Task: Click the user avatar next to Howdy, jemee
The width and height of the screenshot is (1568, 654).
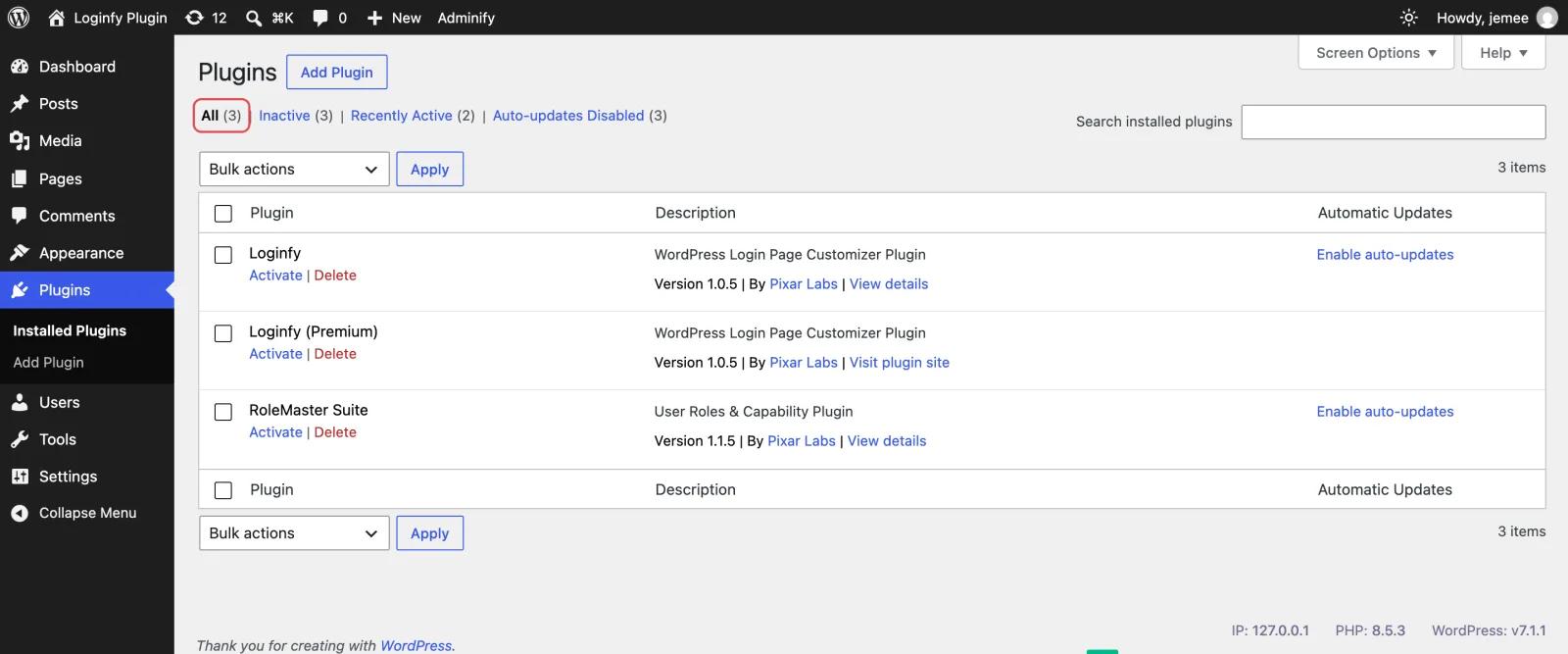Action: (x=1547, y=18)
